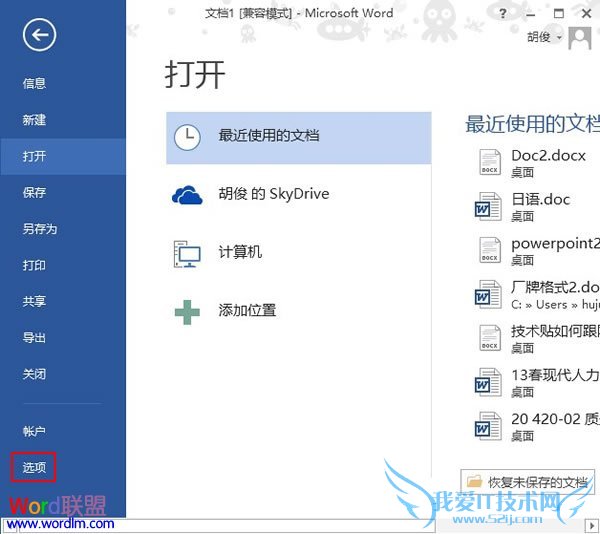Click the question mark help icon
This screenshot has height=534, width=600.
[x=503, y=14]
